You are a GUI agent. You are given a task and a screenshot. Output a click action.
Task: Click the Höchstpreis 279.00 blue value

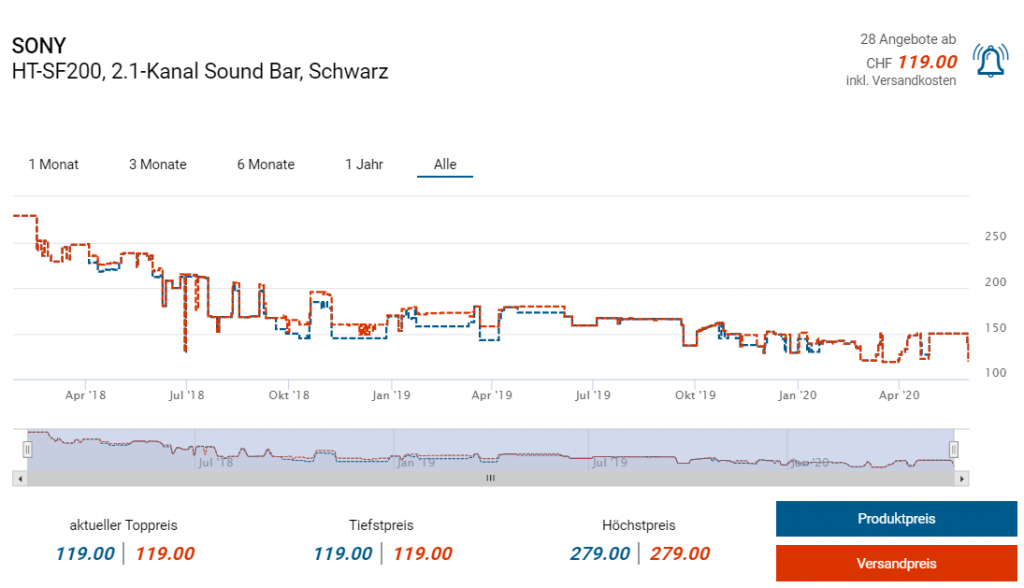[x=600, y=554]
